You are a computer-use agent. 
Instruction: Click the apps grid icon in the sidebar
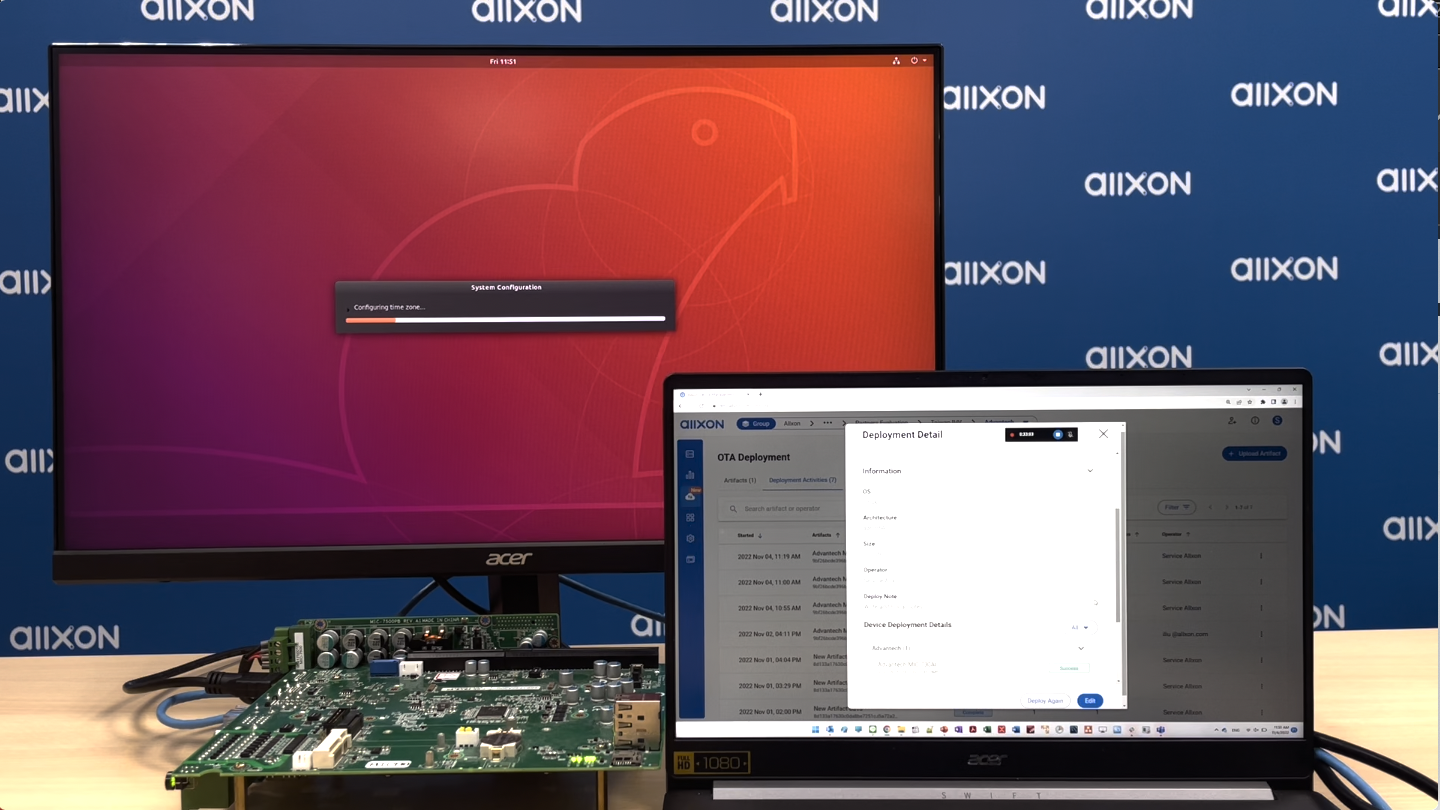[x=690, y=517]
